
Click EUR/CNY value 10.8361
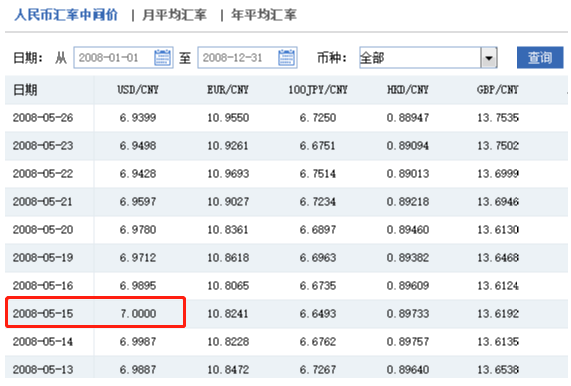coord(228,230)
